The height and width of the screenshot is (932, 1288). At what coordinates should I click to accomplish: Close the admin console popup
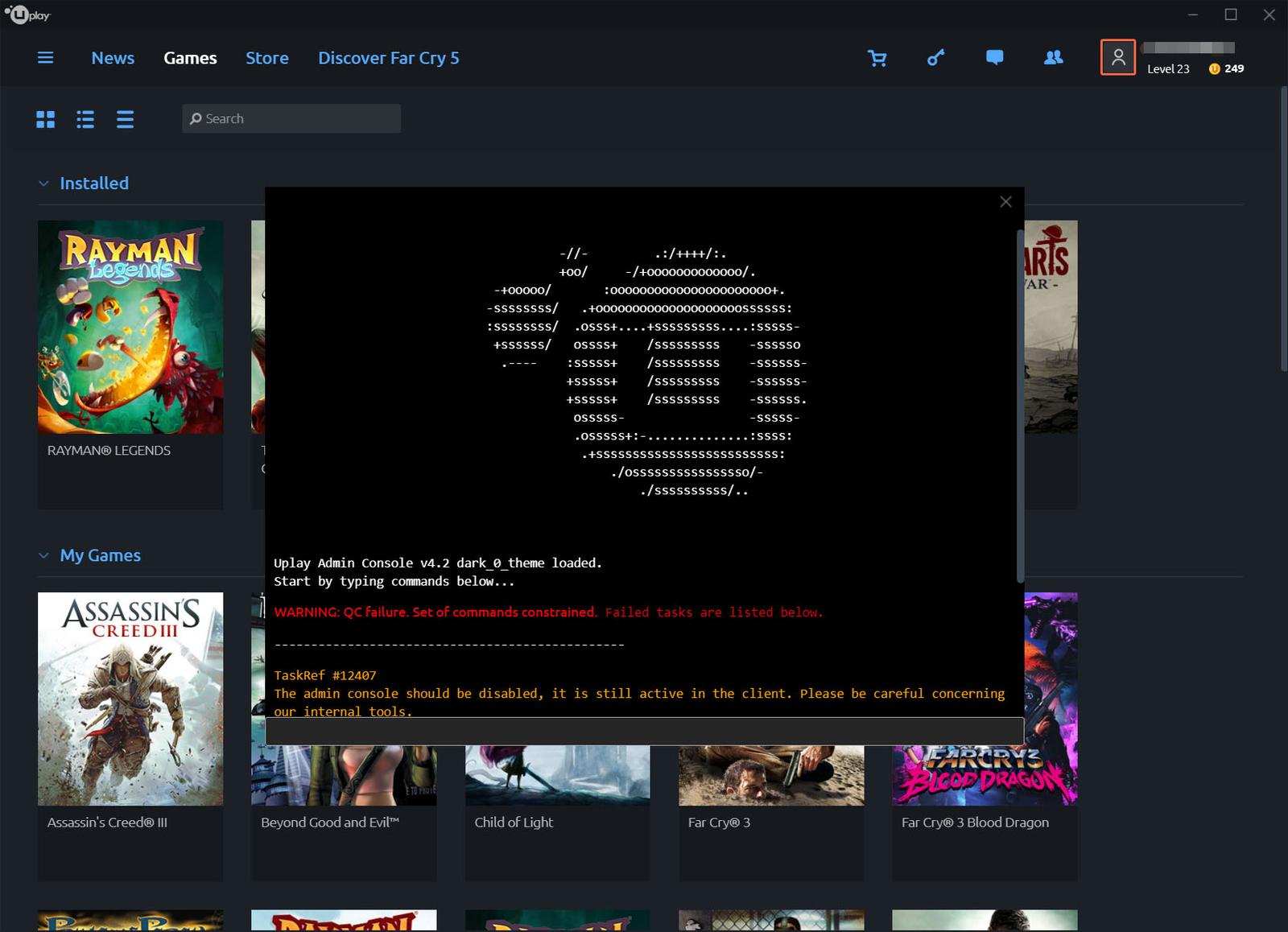(1005, 202)
